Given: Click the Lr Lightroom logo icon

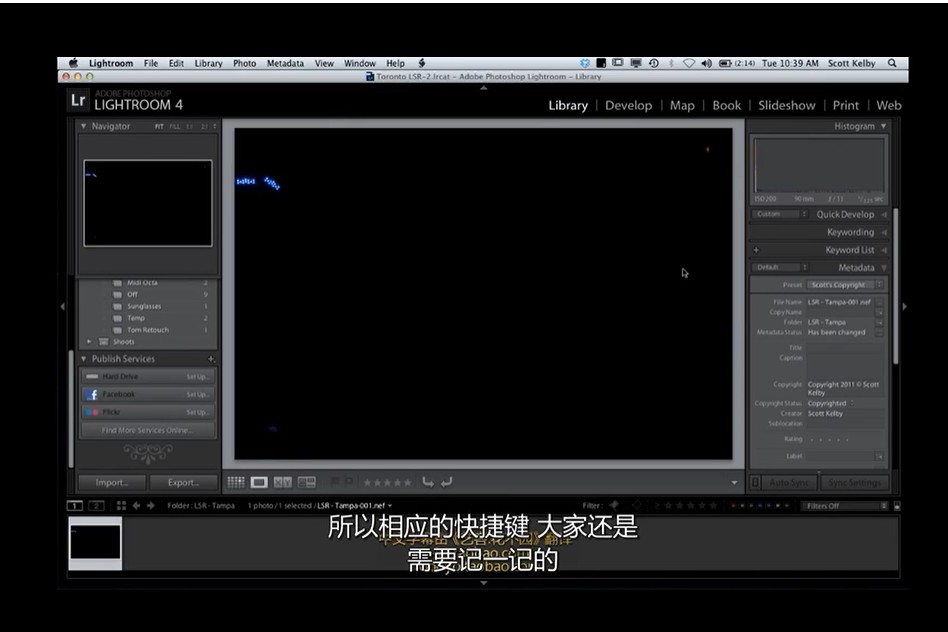Looking at the screenshot, I should coord(79,99).
